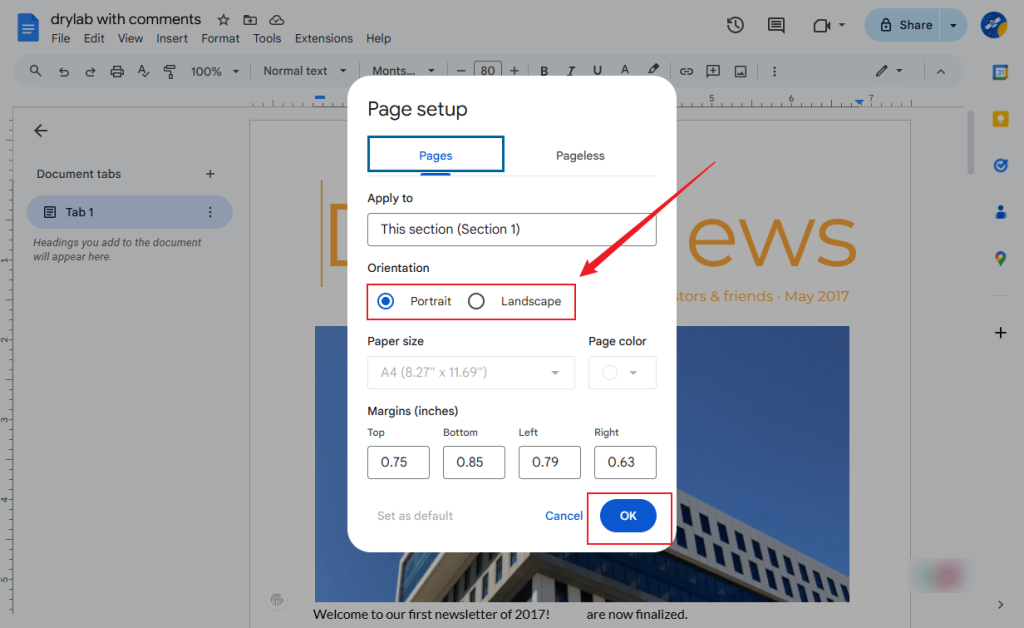This screenshot has height=628, width=1024.
Task: Confirm page setup with OK
Action: pyautogui.click(x=628, y=515)
